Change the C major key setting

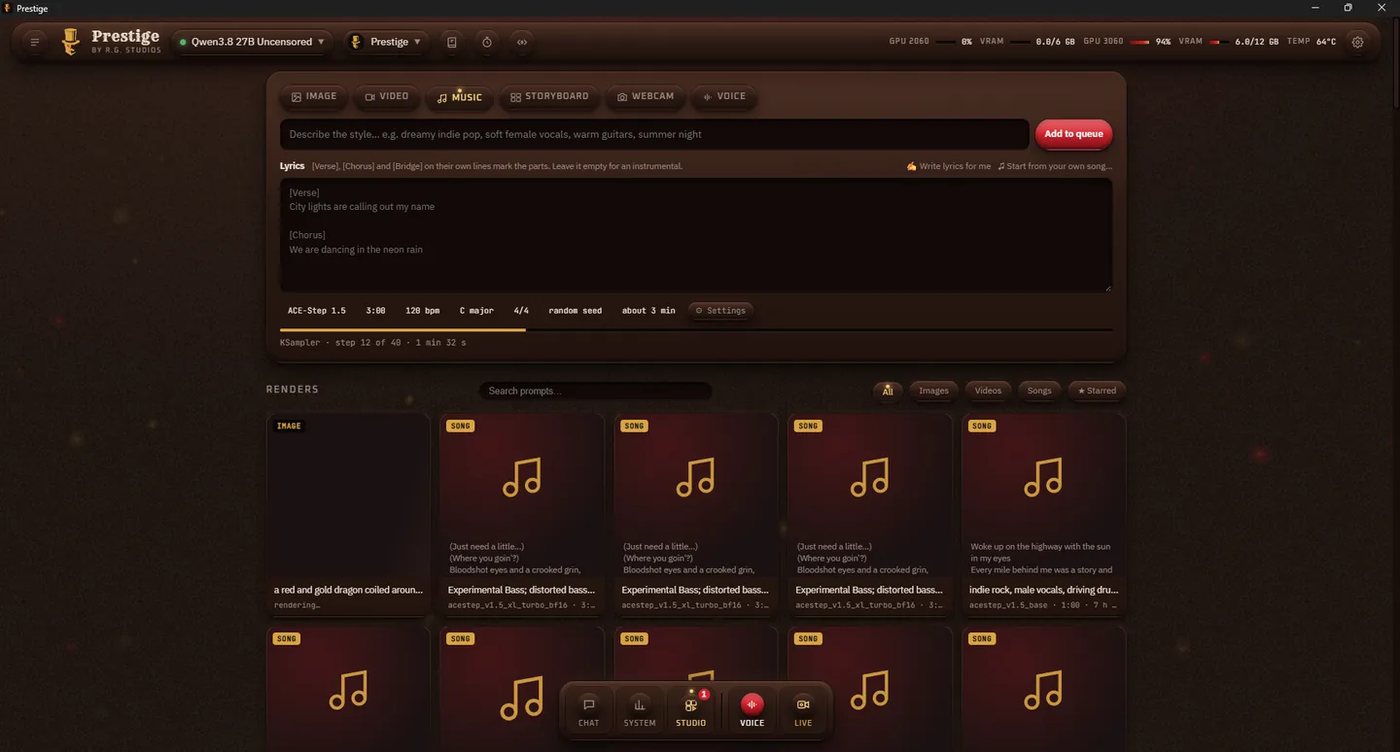[477, 311]
